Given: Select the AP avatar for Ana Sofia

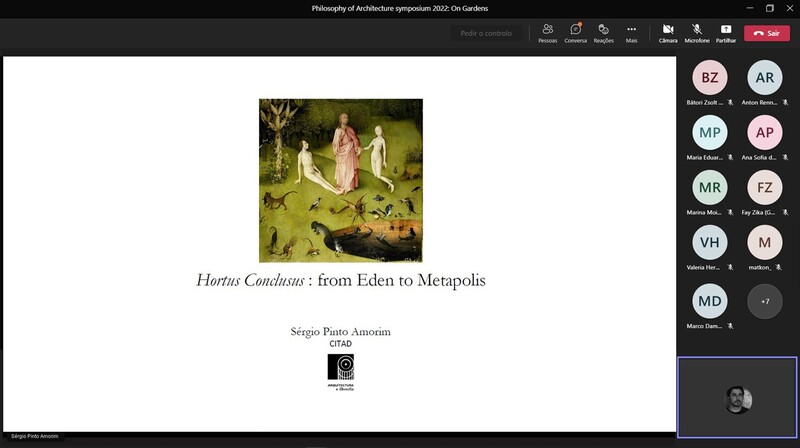Looking at the screenshot, I should click(765, 133).
